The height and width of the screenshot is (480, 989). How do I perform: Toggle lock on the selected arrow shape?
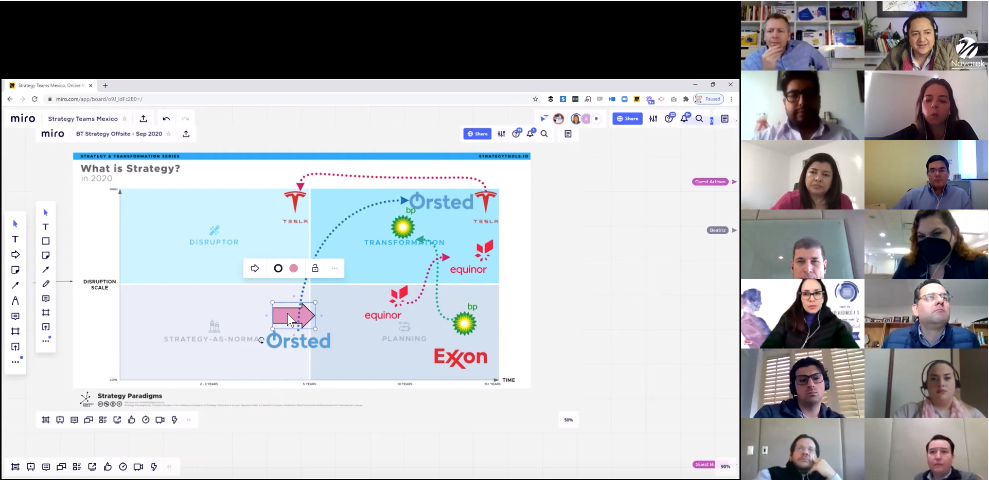point(315,268)
